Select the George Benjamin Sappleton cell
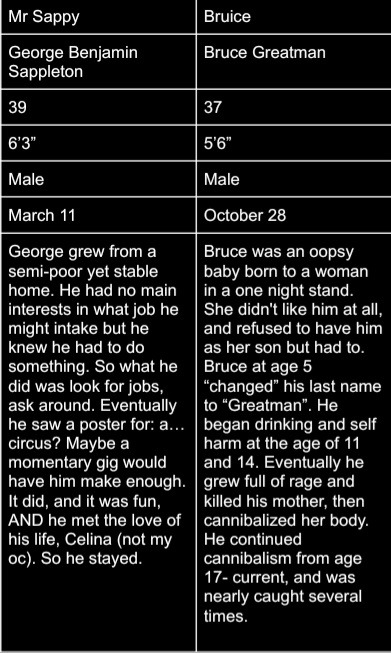This screenshot has width=391, height=653. point(98,62)
